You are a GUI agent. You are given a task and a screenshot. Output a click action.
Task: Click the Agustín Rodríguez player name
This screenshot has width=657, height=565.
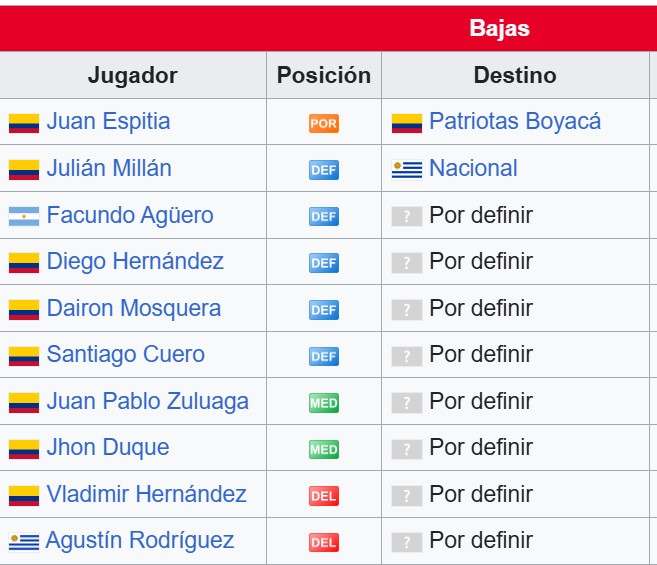pos(140,540)
